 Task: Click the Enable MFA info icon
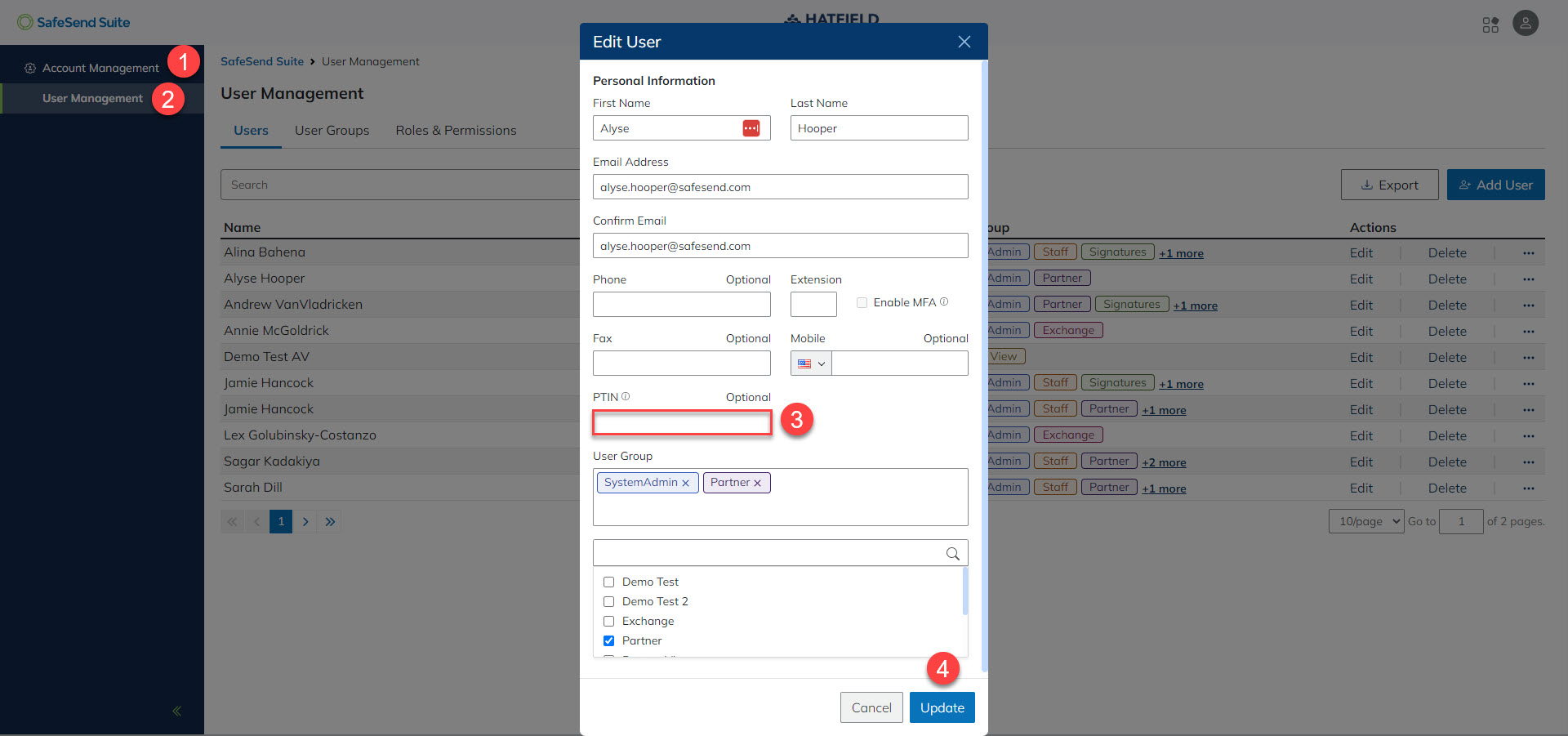click(944, 301)
